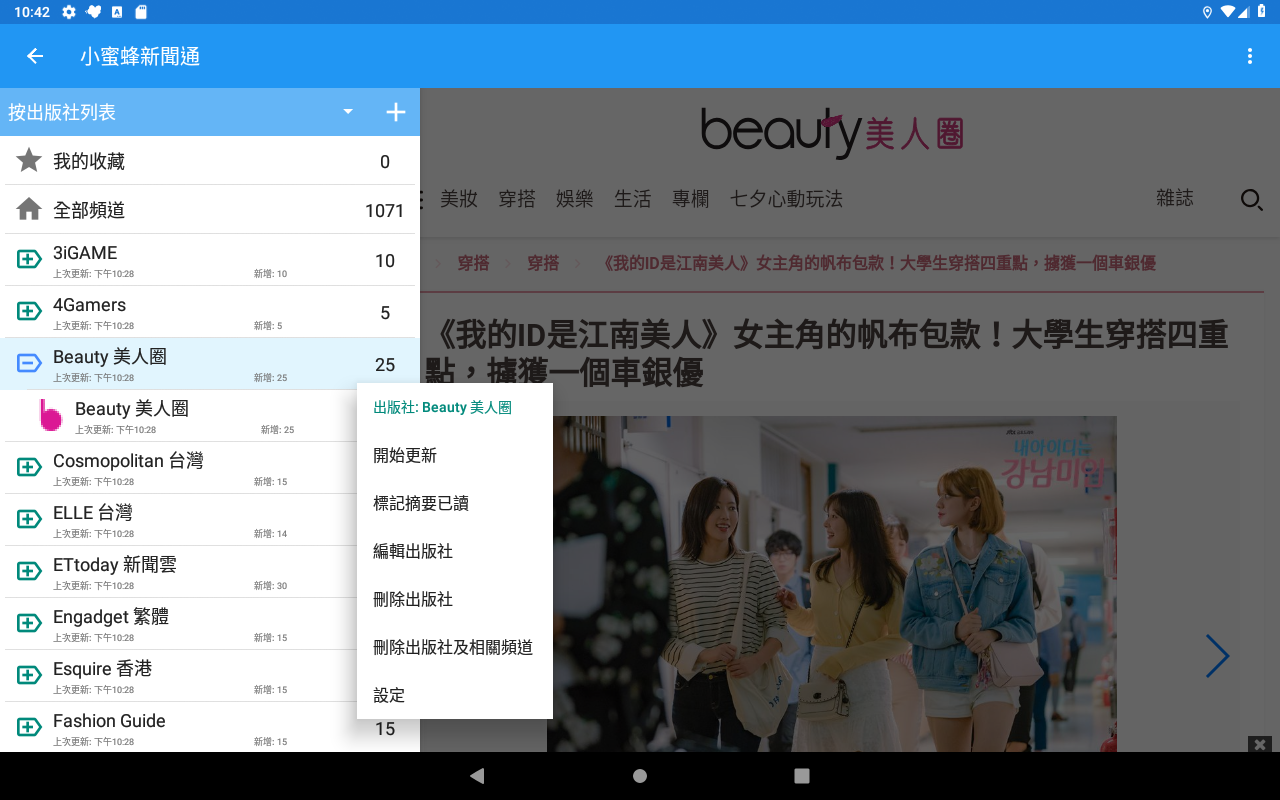
Task: Select the Esquire 香港 row name
Action: (102, 669)
